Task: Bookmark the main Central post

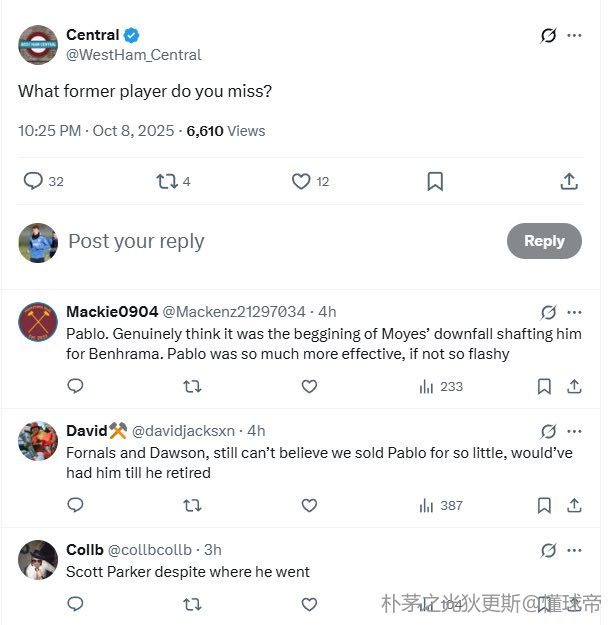Action: click(x=435, y=181)
